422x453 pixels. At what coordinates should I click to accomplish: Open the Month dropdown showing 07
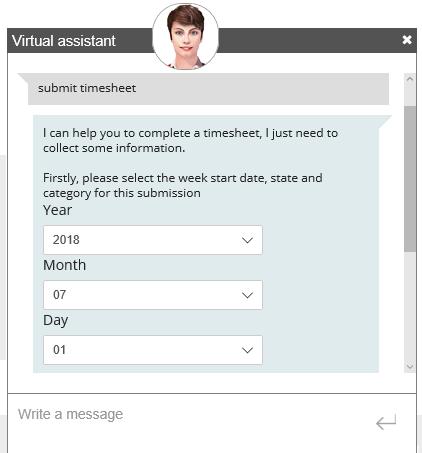click(153, 295)
